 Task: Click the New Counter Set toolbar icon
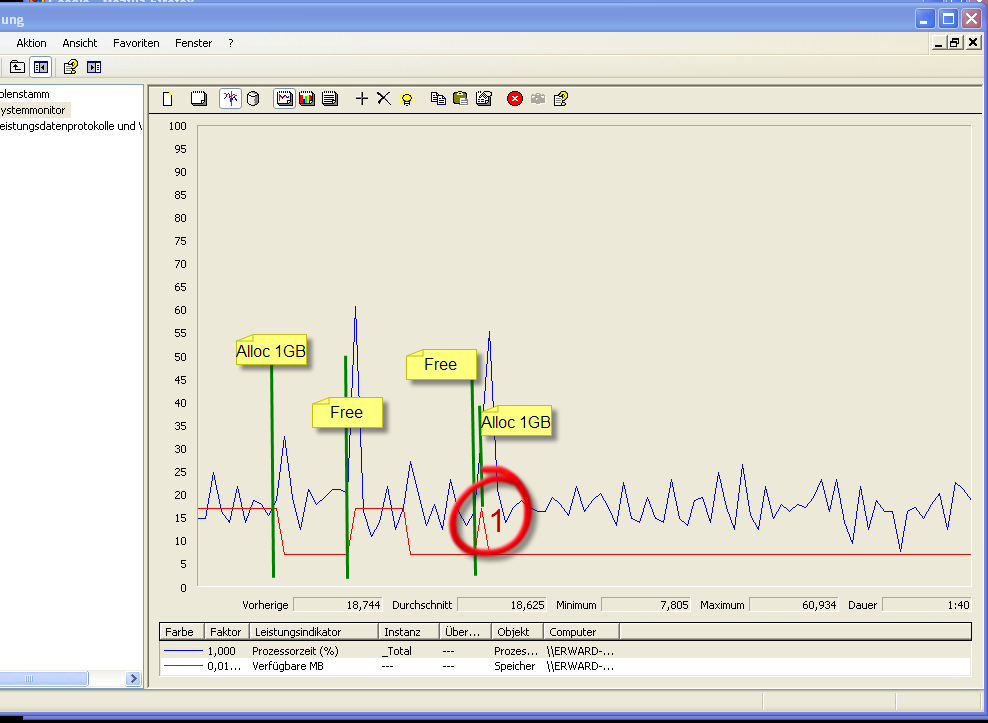click(168, 98)
